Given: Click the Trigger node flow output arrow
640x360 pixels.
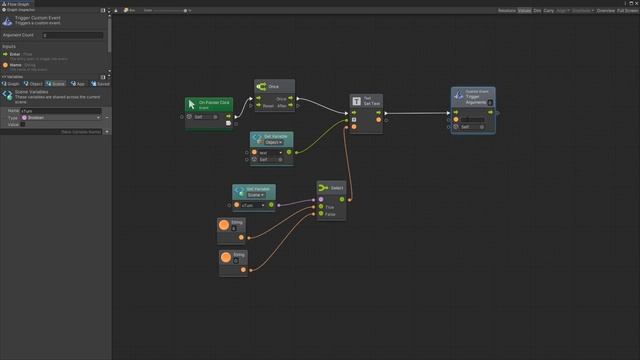Looking at the screenshot, I should click(x=490, y=112).
